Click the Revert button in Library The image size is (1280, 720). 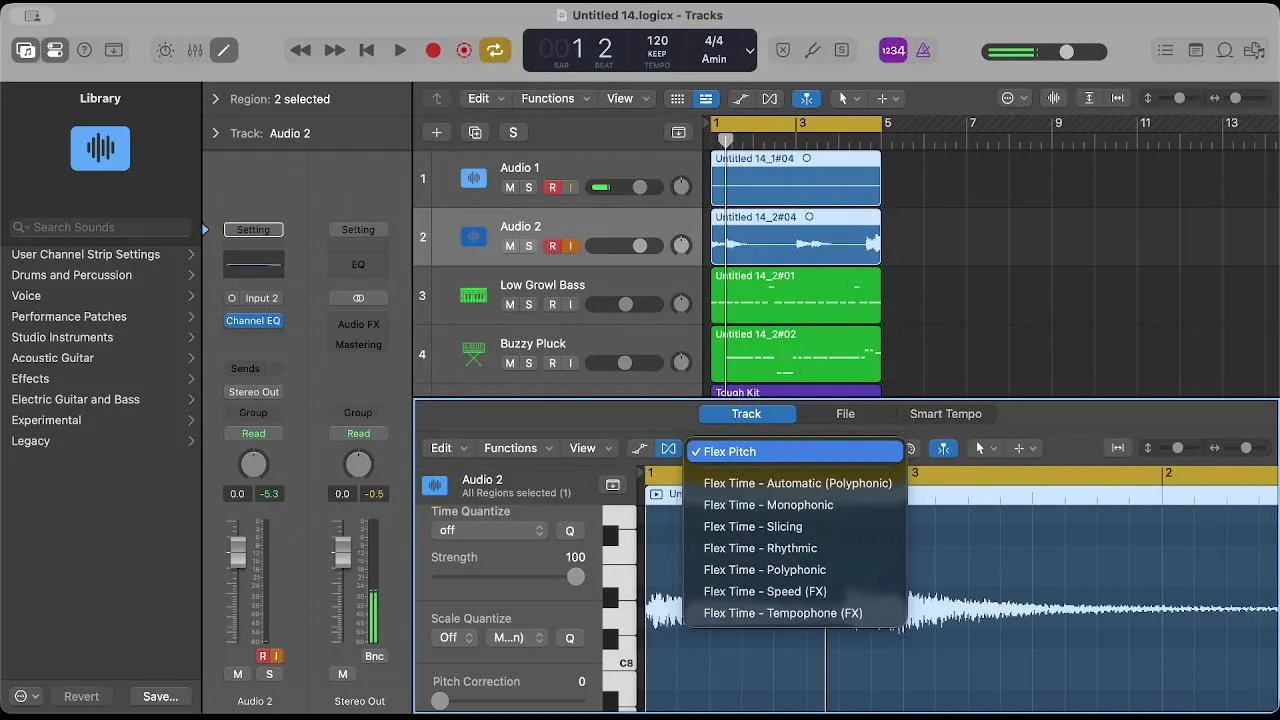coord(81,696)
